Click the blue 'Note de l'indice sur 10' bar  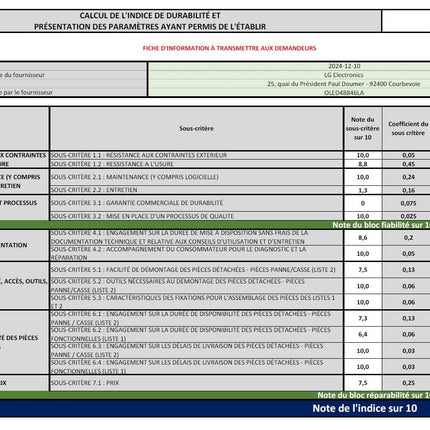215,408
